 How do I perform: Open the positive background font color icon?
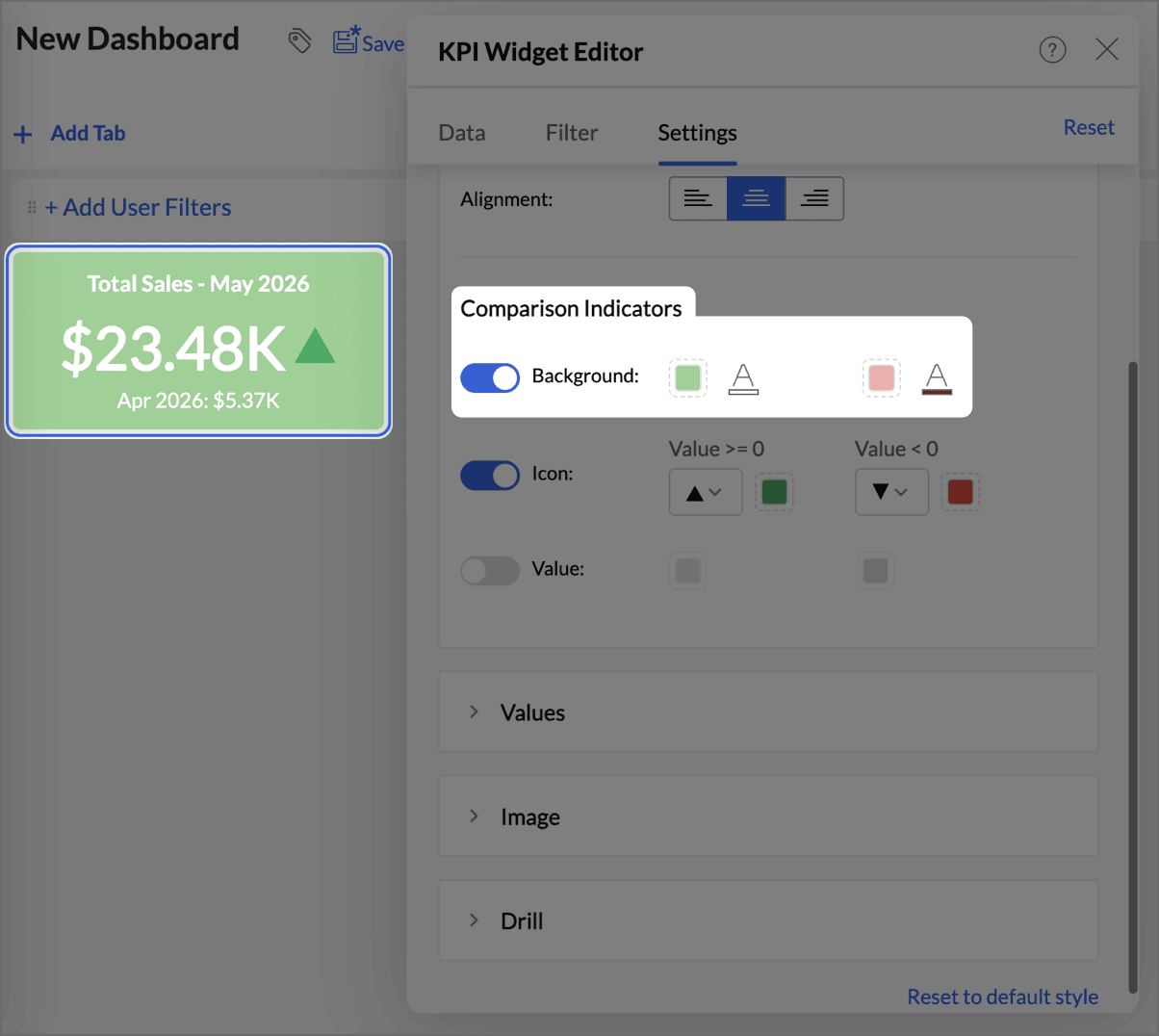743,377
